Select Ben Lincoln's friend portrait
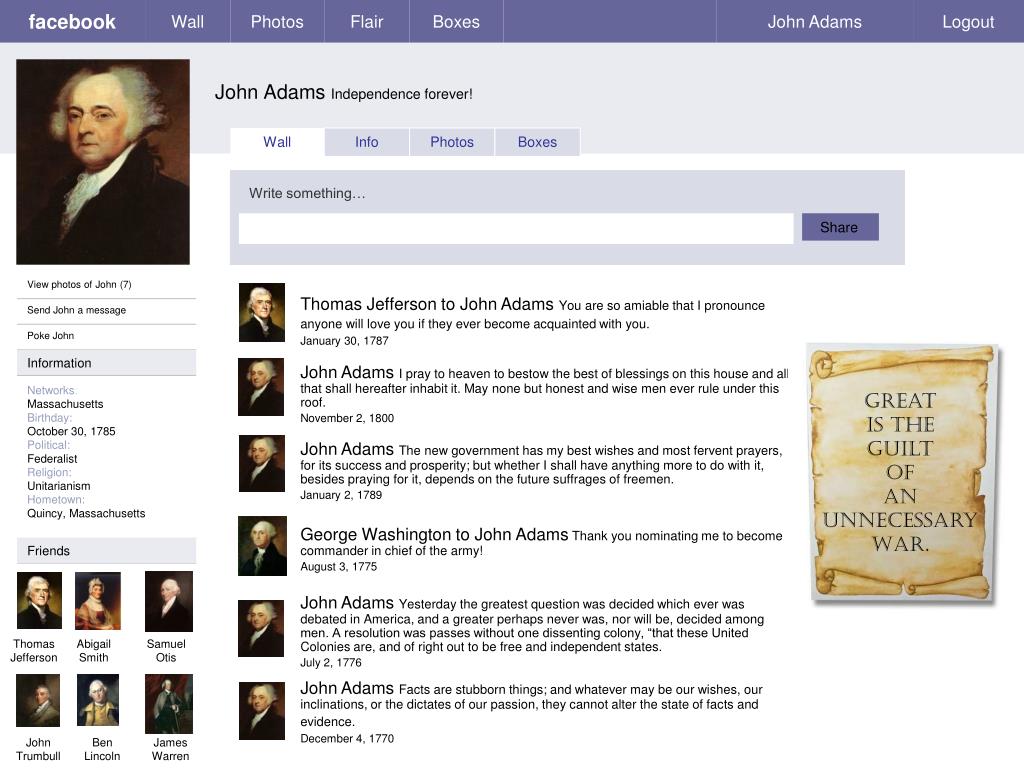 tap(98, 701)
